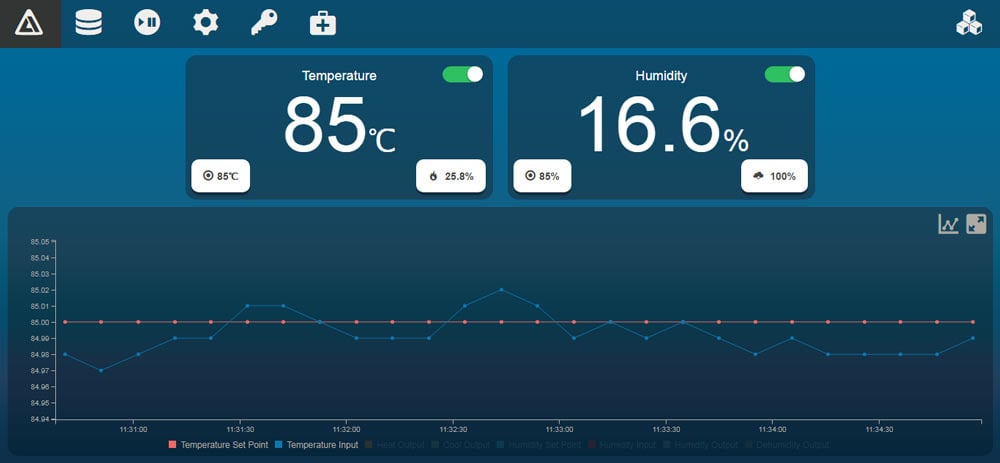
Task: Open the database stack icon
Action: [x=89, y=23]
